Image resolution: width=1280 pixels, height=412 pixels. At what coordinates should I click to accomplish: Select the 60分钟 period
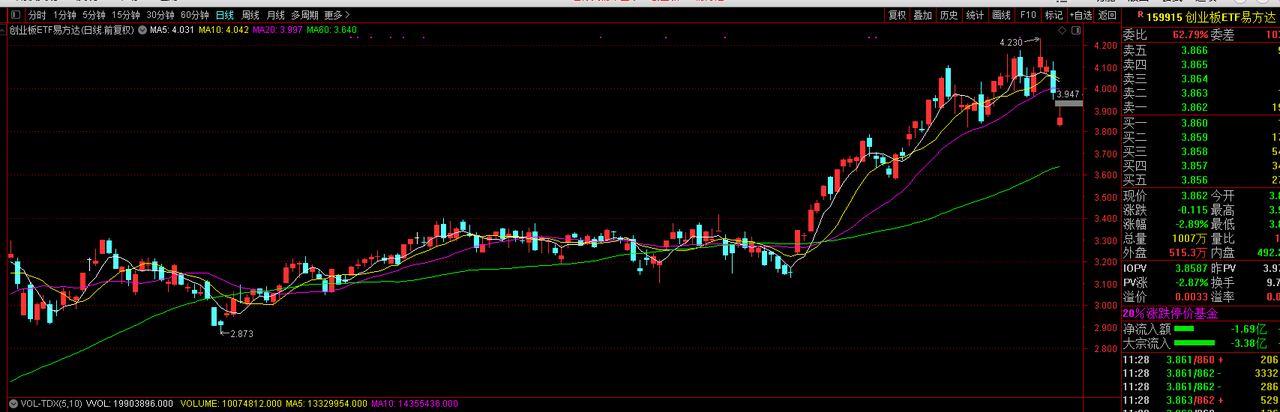[195, 15]
